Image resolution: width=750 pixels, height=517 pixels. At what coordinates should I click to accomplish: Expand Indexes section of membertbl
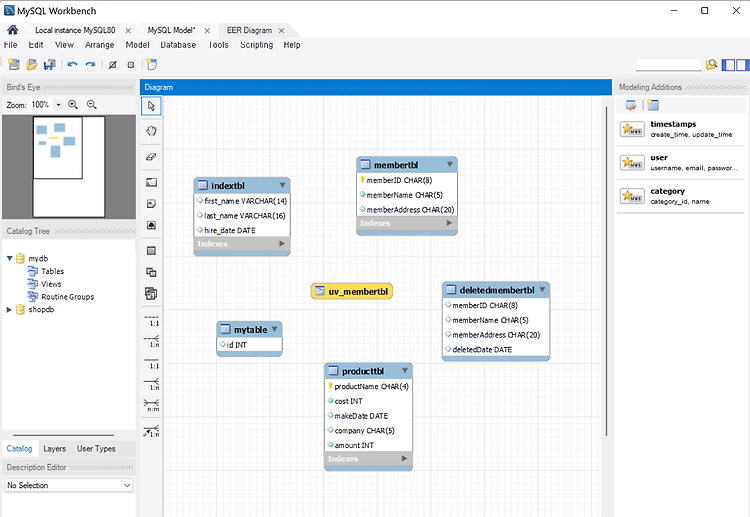(449, 223)
